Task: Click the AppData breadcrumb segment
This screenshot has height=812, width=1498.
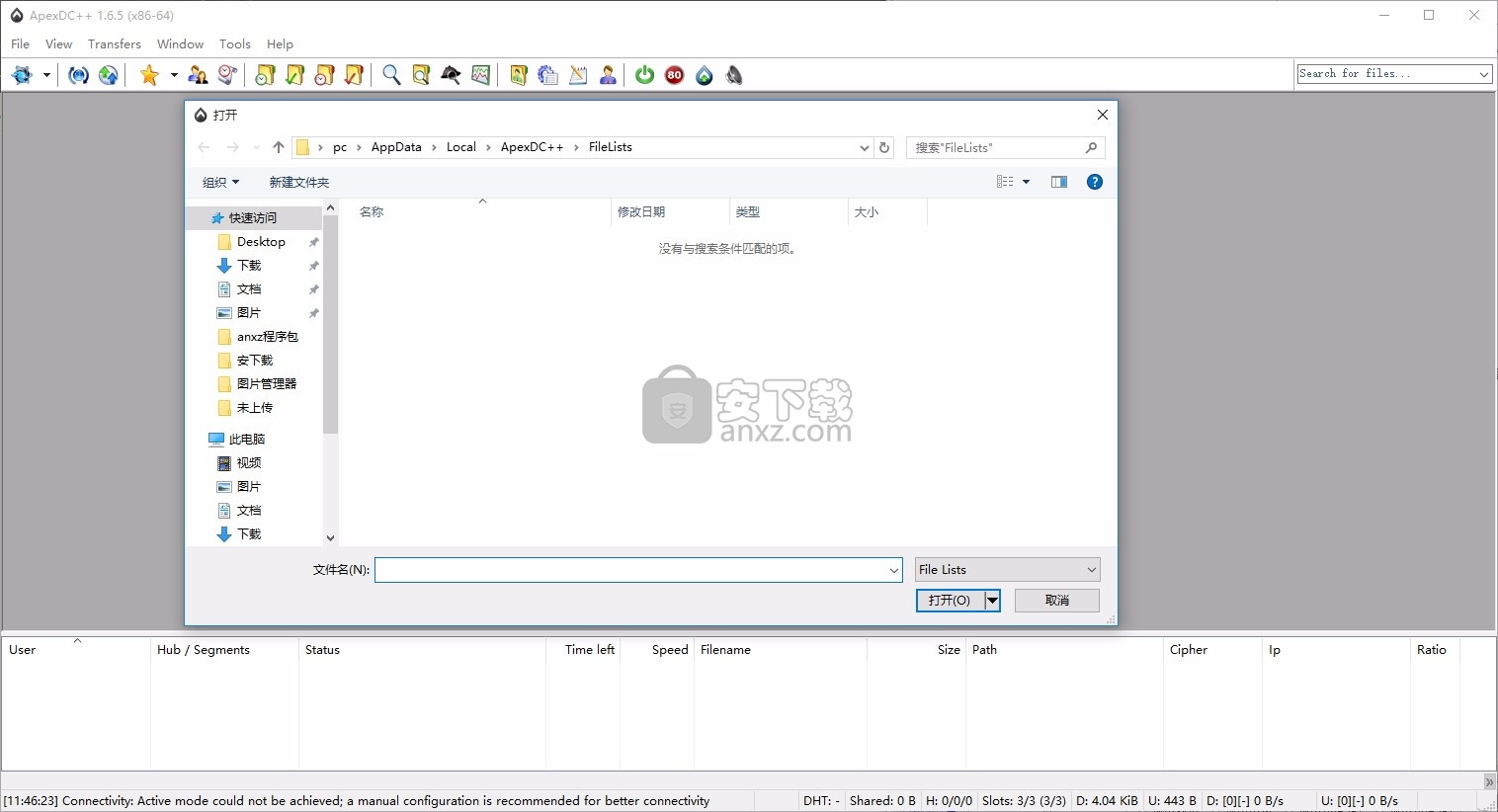Action: click(x=396, y=147)
